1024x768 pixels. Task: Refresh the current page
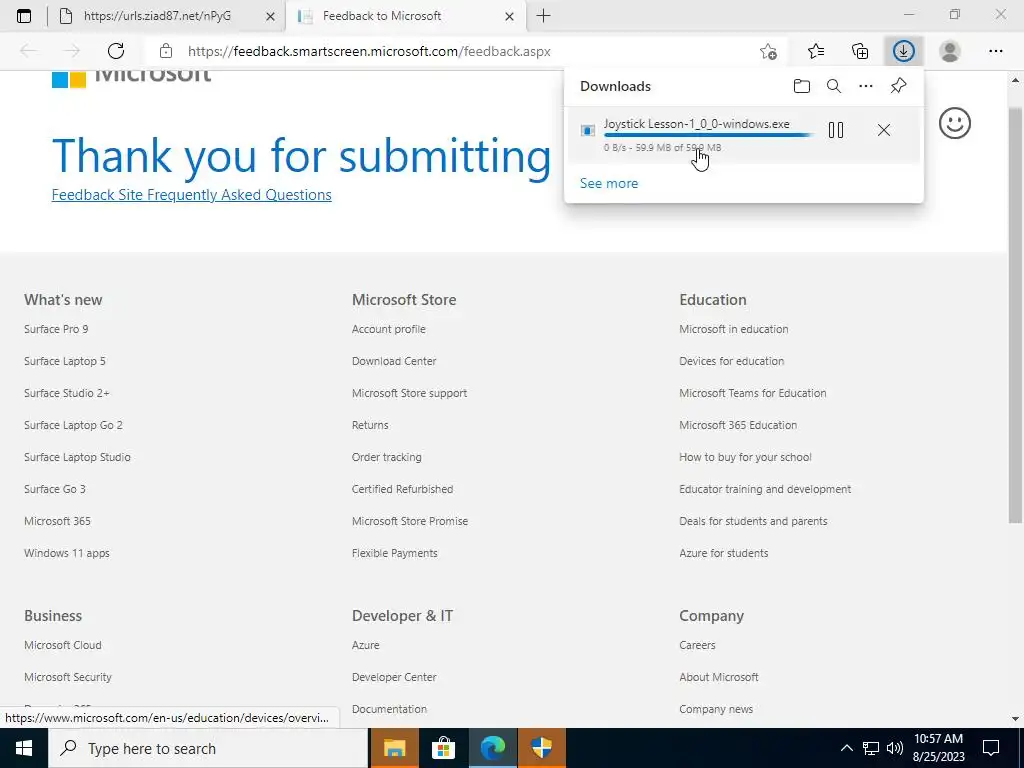[116, 51]
